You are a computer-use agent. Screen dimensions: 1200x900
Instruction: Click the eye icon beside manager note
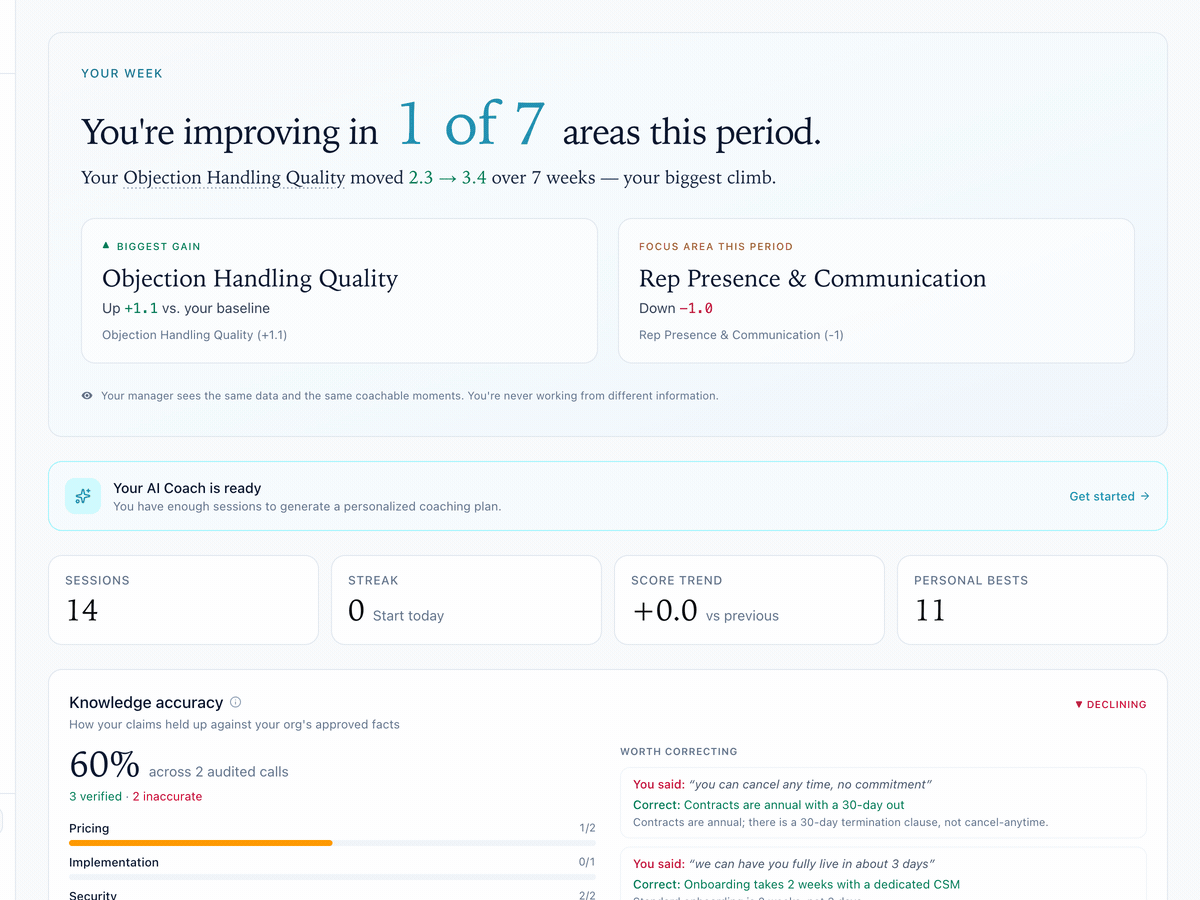(x=87, y=396)
